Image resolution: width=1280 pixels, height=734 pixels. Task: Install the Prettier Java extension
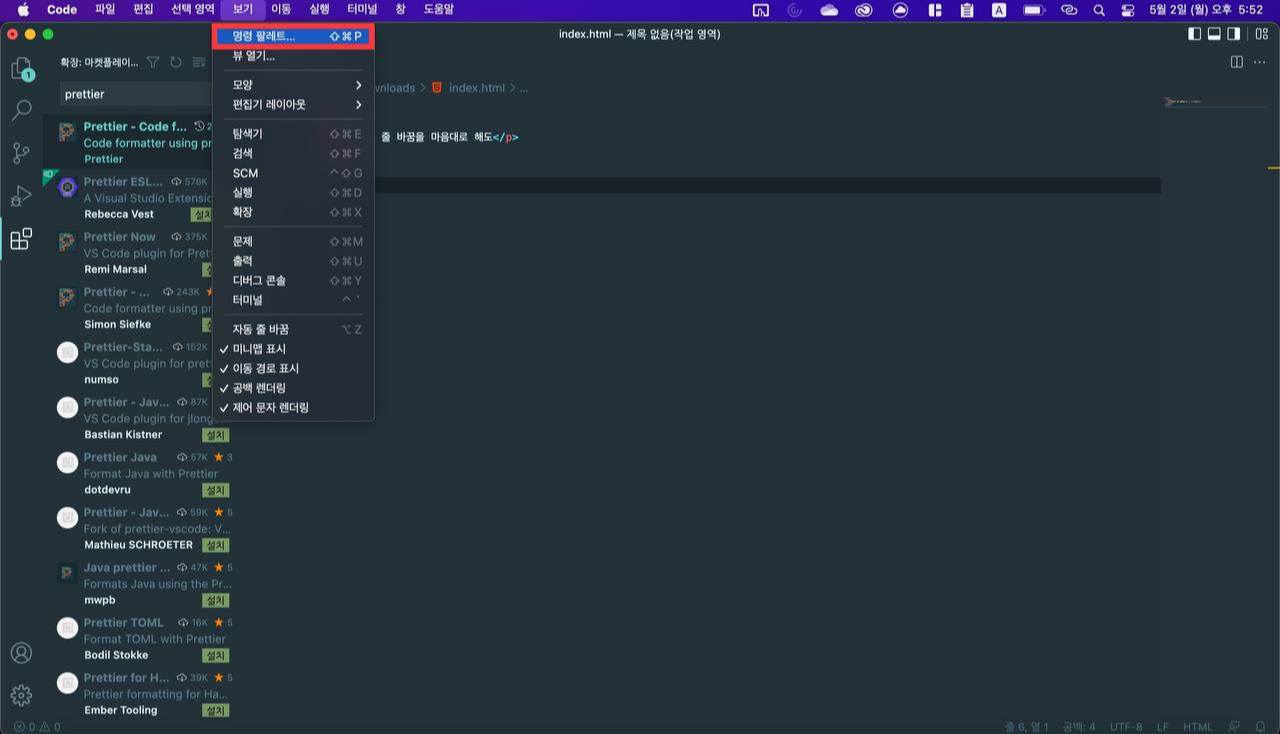[x=216, y=489]
